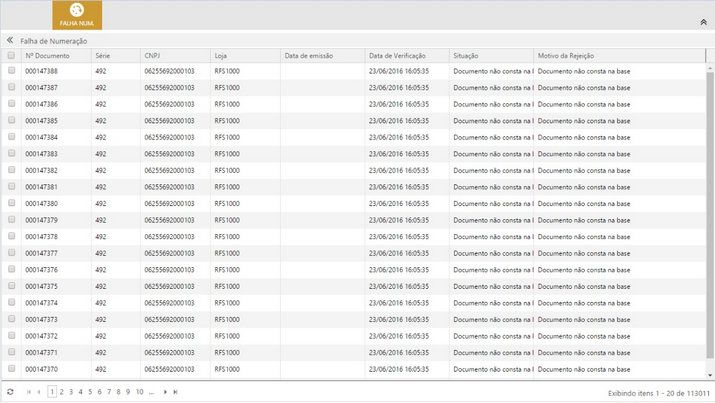Go to next page arrow
715x403 pixels.
(x=165, y=392)
